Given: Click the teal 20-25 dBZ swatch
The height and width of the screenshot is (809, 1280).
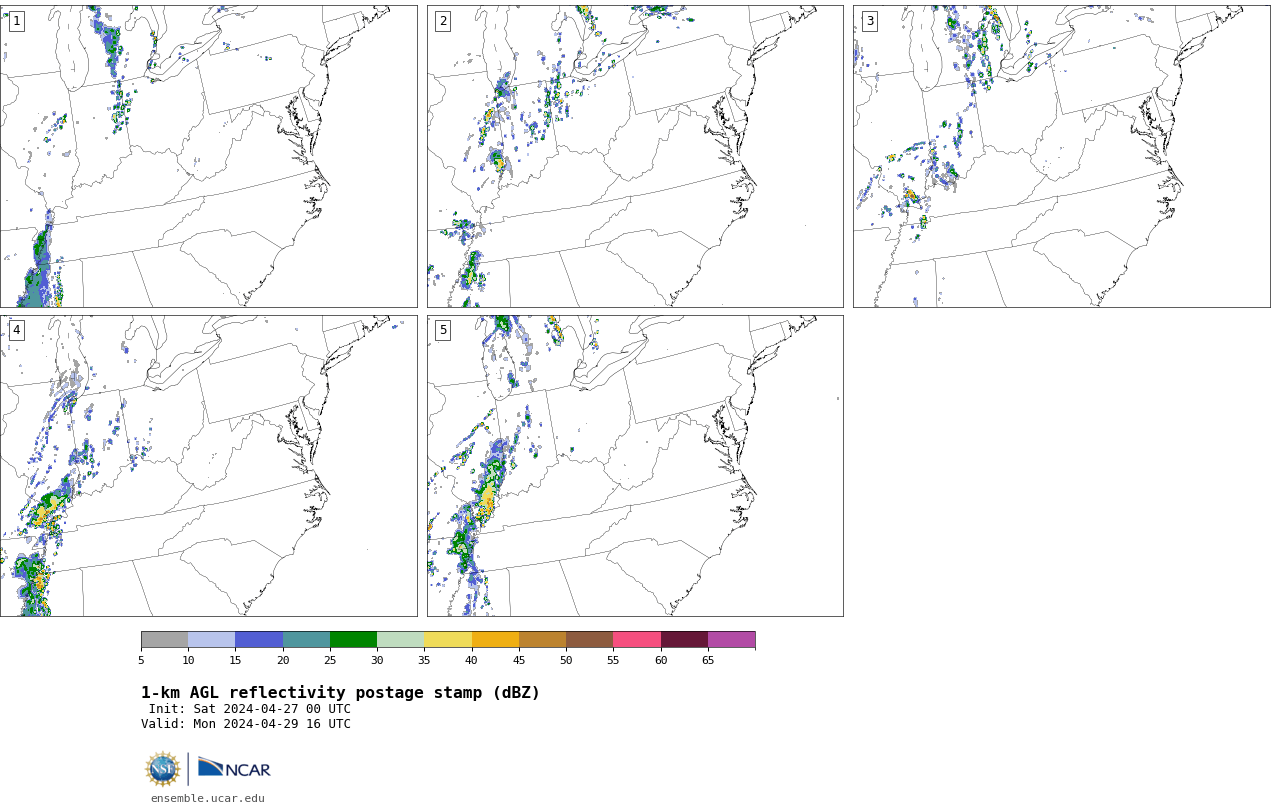Looking at the screenshot, I should [x=306, y=640].
